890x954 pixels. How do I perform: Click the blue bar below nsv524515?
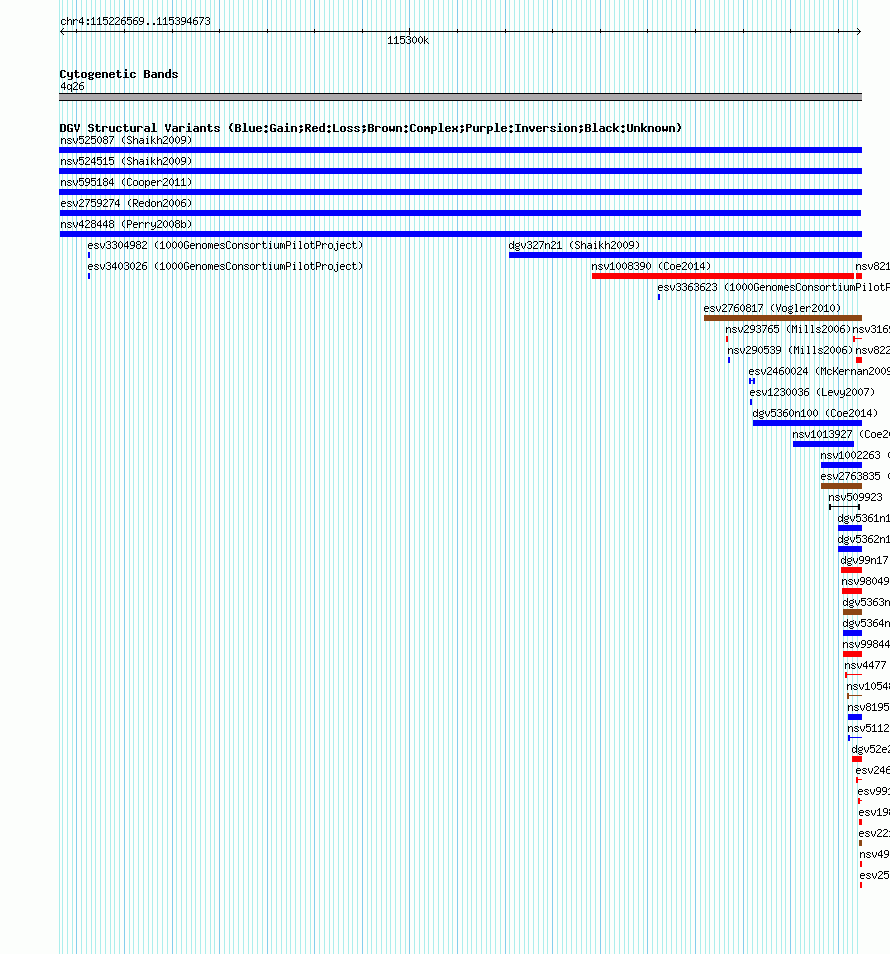[x=461, y=171]
